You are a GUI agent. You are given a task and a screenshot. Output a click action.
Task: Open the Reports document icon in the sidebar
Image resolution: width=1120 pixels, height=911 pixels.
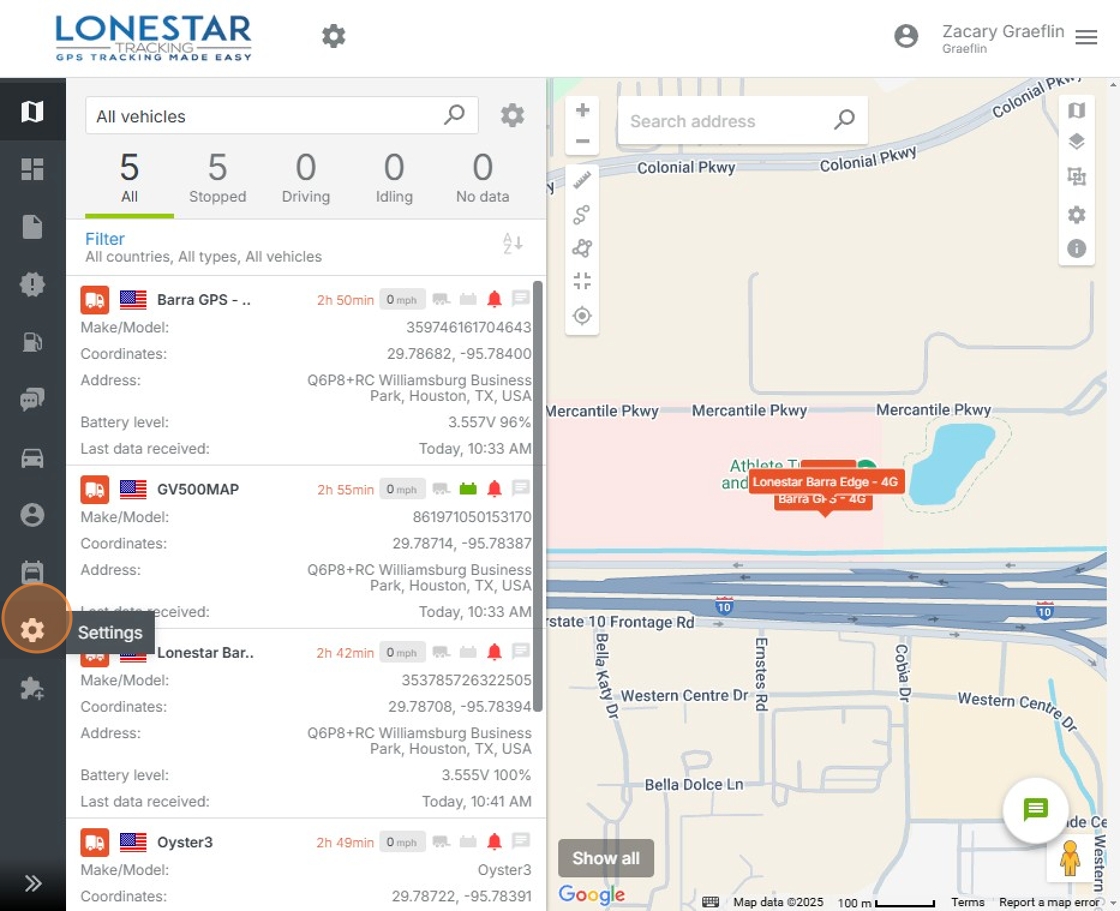click(x=32, y=226)
